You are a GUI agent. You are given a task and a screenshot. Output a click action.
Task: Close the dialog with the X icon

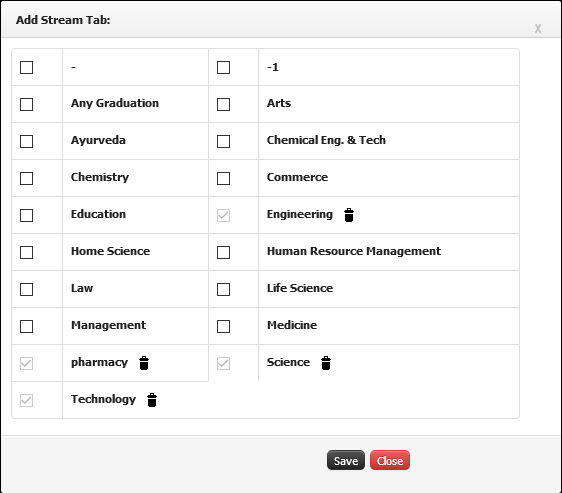[x=538, y=29]
